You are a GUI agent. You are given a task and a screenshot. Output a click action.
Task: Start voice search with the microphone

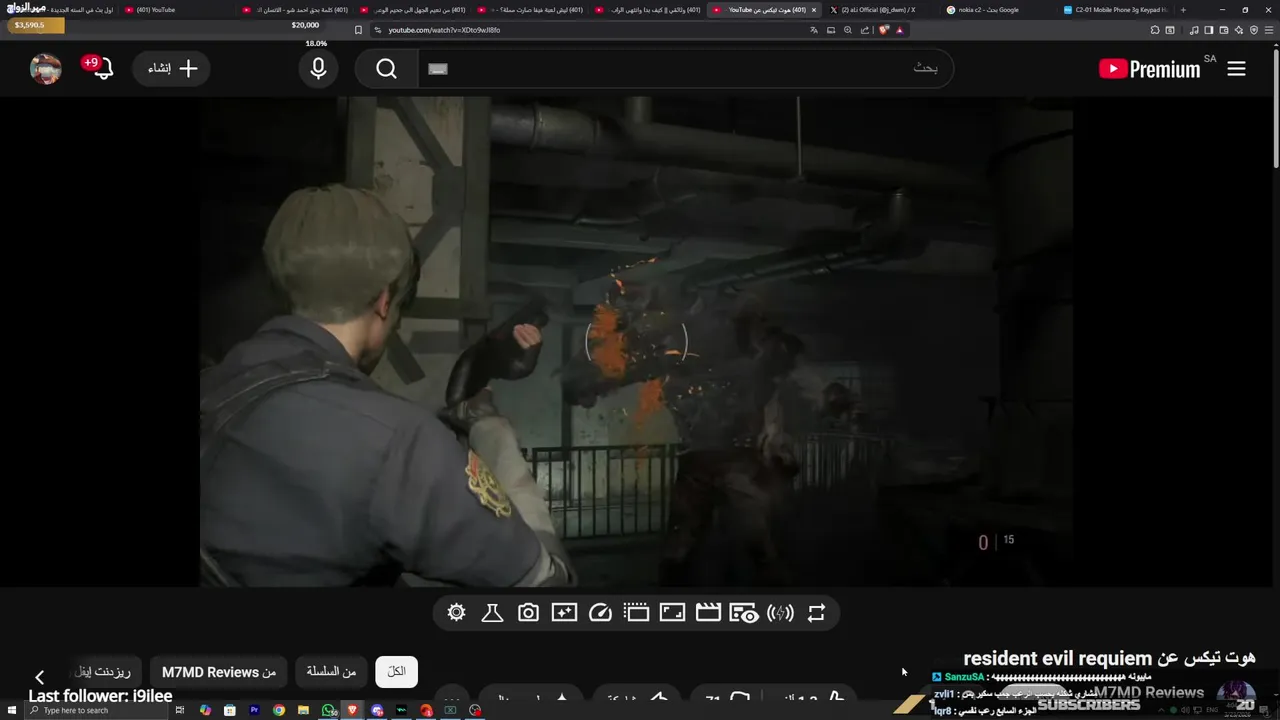pos(318,69)
